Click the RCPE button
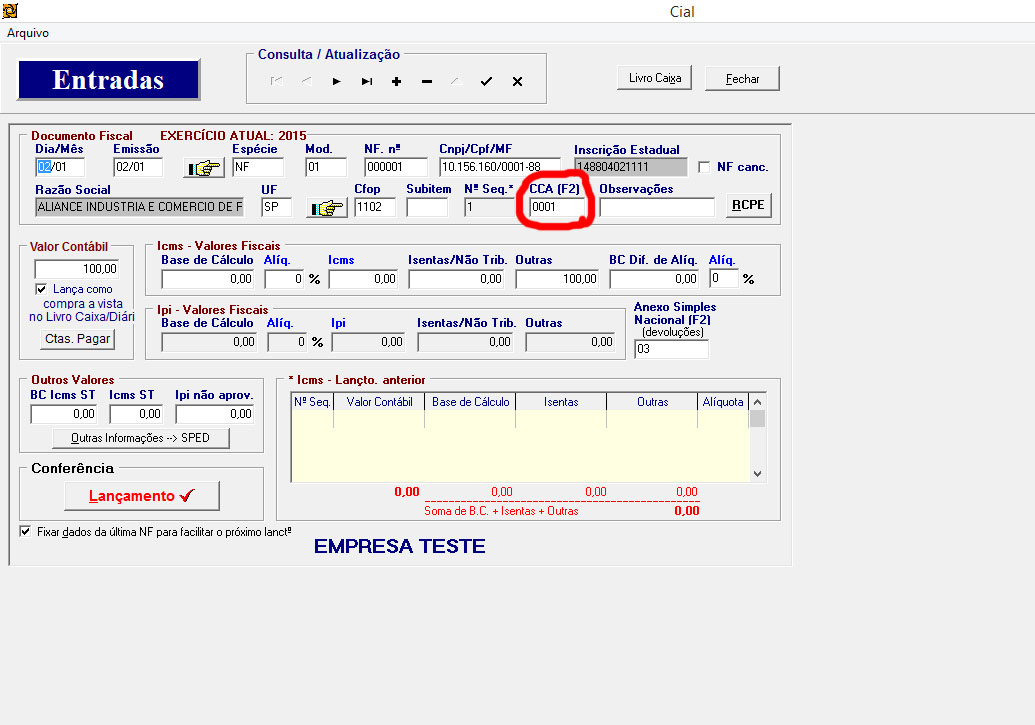Viewport: 1035px width, 725px height. (x=748, y=205)
